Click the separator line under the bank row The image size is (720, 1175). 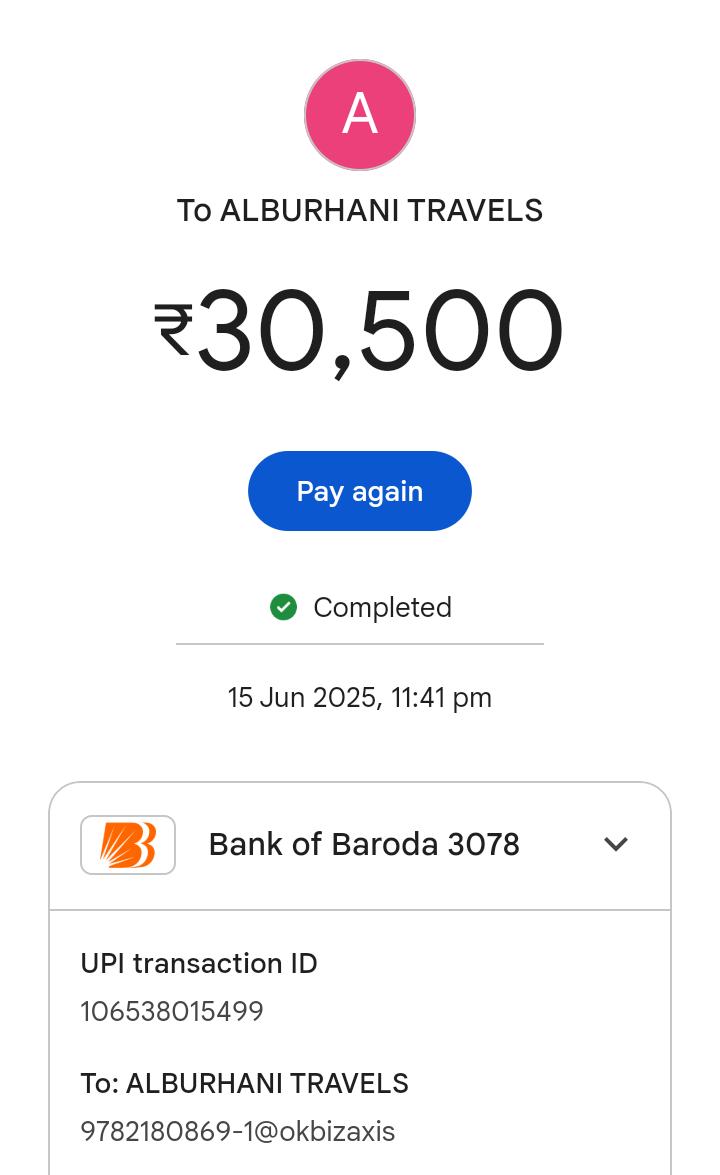pos(360,910)
